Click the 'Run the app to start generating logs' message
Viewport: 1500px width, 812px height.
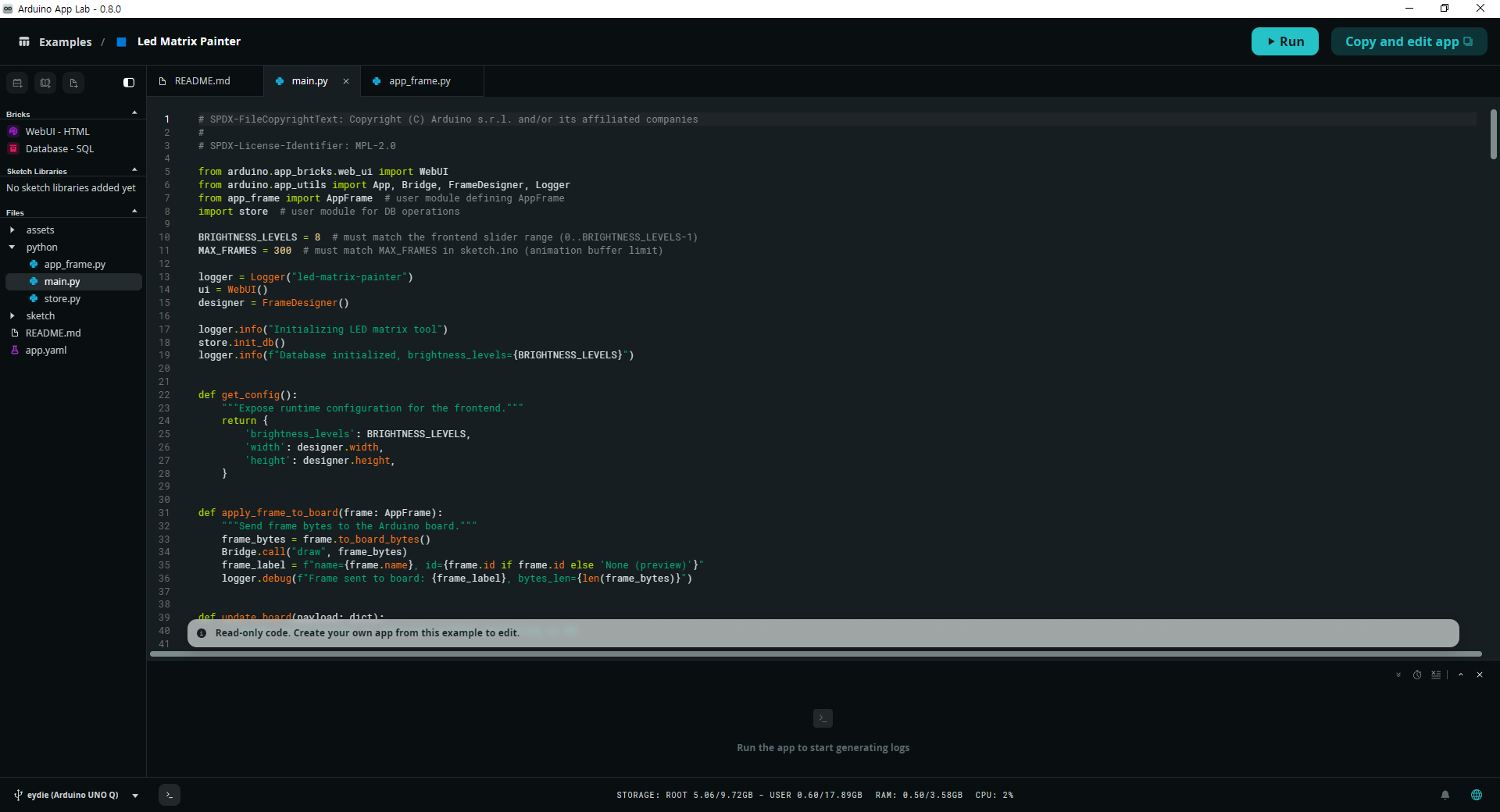[x=823, y=748]
